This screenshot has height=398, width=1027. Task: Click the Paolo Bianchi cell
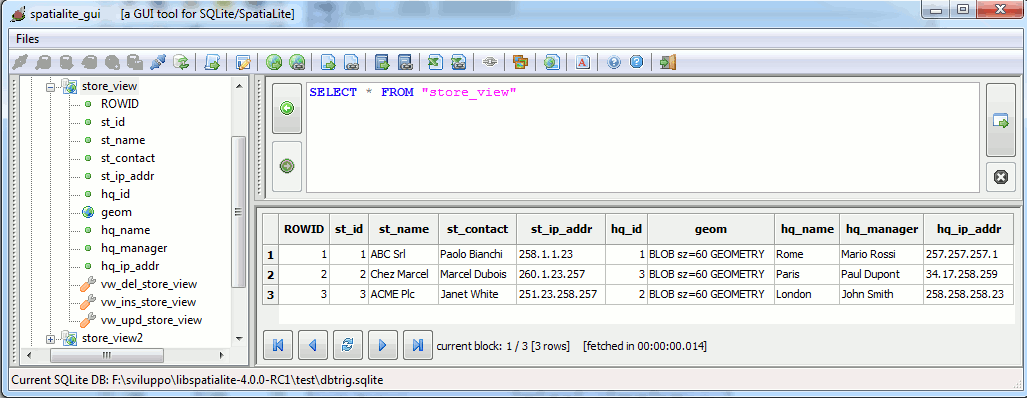tap(477, 254)
